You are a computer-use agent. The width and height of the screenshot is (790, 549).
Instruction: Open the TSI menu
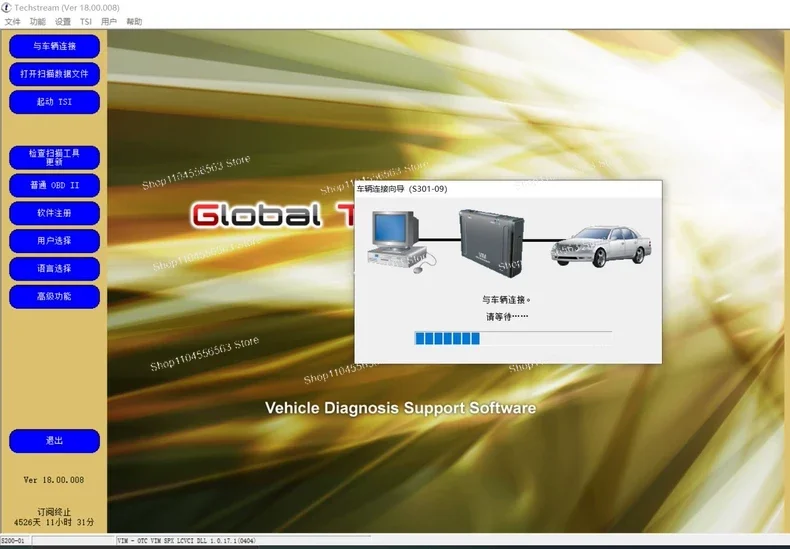coord(86,22)
